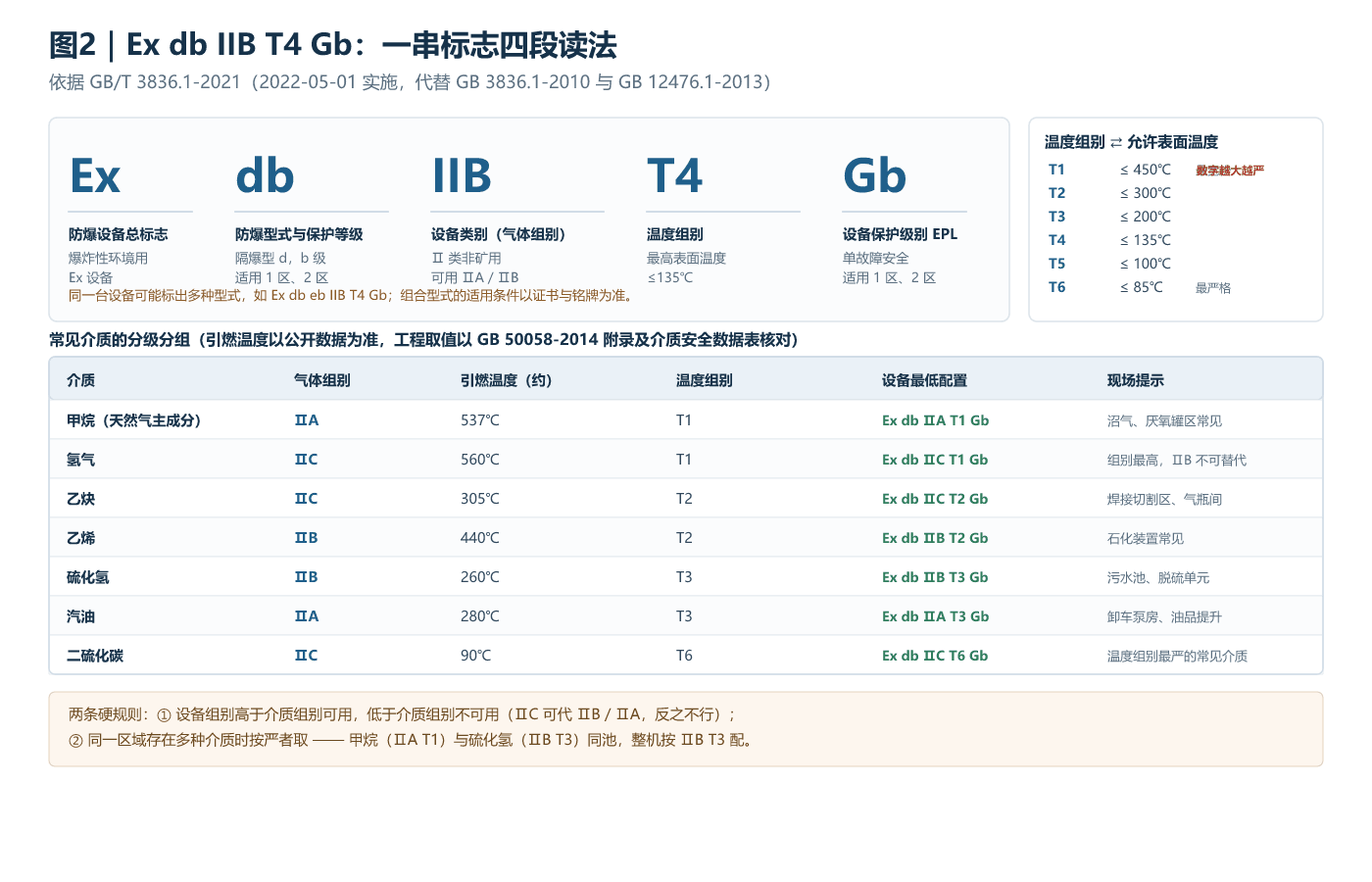Click the ignition temperature '537℃'
Image resolution: width=1372 pixels, height=882 pixels.
tap(480, 420)
